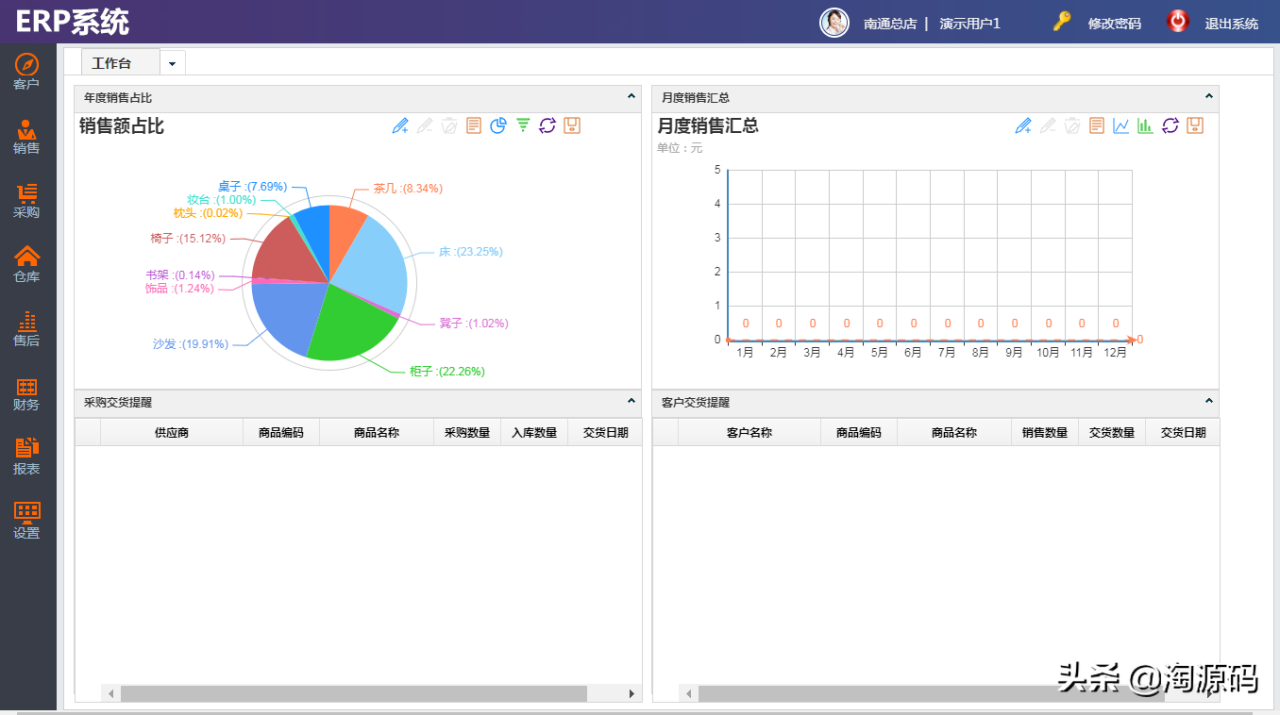This screenshot has height=715, width=1280.
Task: Collapse the 客户交货提醒 panel
Action: click(x=1208, y=401)
